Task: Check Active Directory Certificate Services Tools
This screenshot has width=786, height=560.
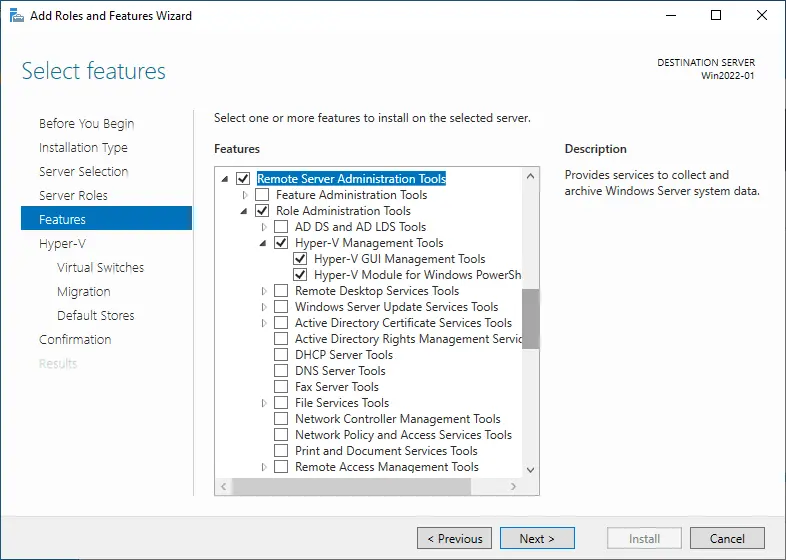Action: coord(281,323)
